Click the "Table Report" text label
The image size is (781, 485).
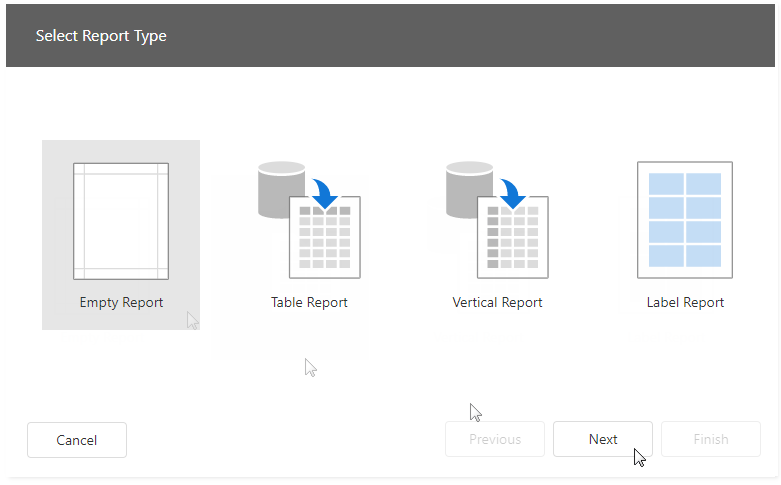(x=309, y=302)
